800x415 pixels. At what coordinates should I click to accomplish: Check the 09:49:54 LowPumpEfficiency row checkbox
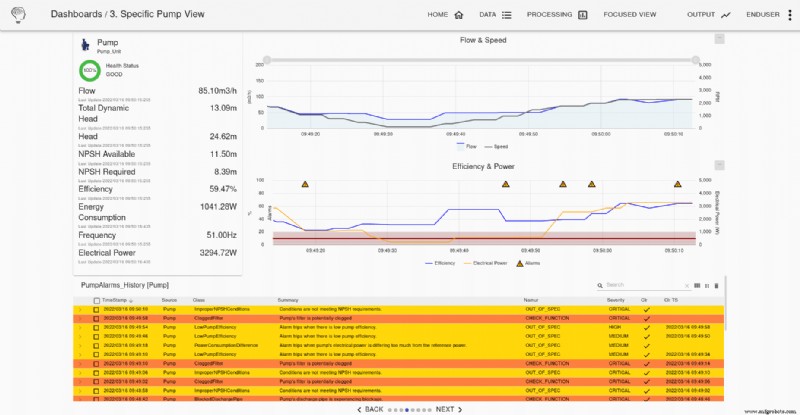tap(96, 328)
